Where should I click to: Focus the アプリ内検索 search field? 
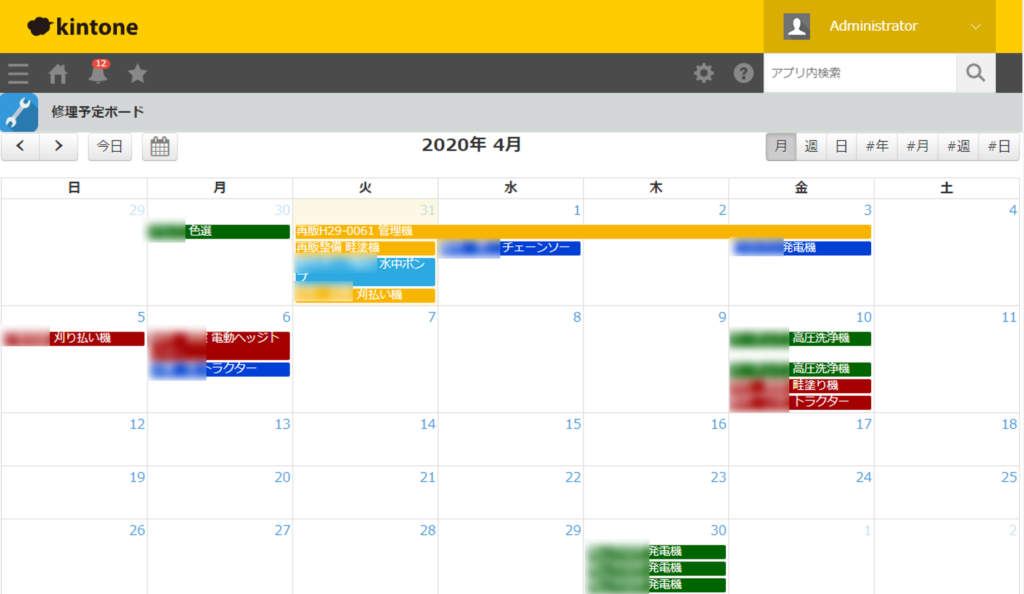point(859,72)
